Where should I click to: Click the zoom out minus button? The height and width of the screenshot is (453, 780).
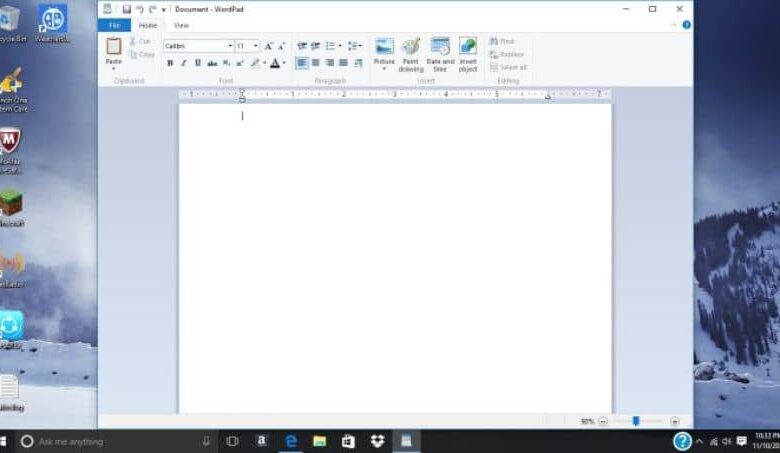pos(603,421)
